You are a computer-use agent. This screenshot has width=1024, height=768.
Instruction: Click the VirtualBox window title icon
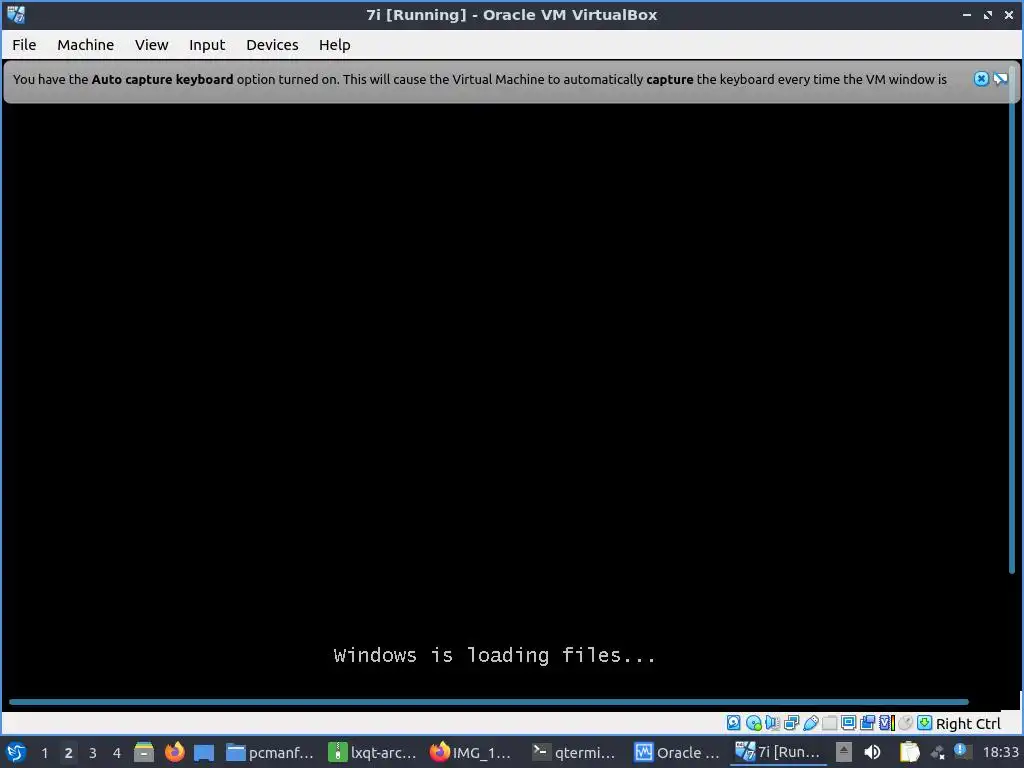pos(16,14)
